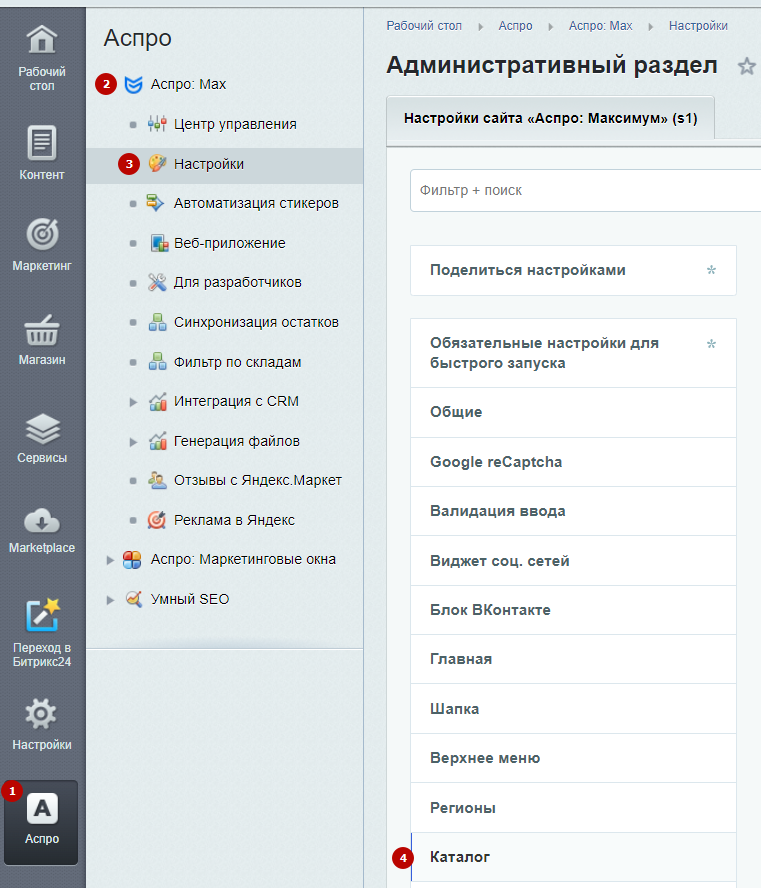The width and height of the screenshot is (761, 888).
Task: Expand the Генерация файлов tree node
Action: coord(133,442)
